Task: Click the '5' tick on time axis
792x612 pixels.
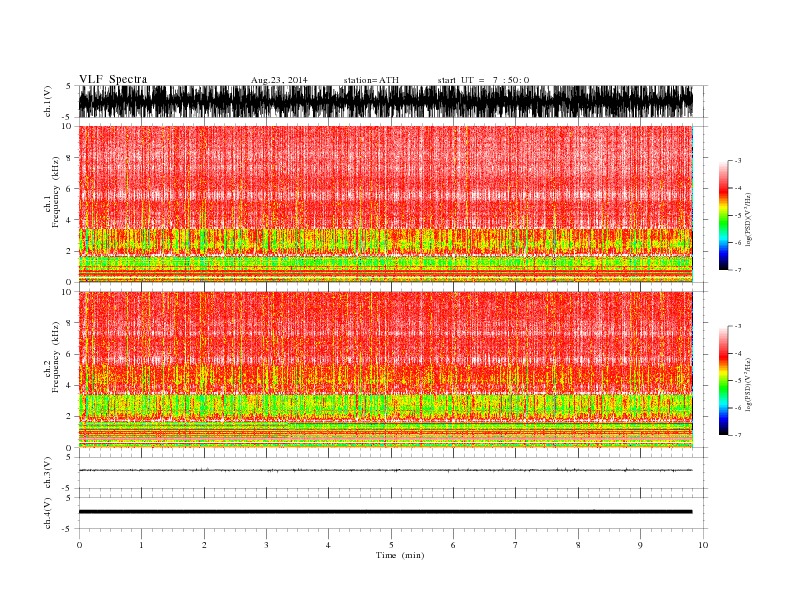Action: (x=391, y=545)
